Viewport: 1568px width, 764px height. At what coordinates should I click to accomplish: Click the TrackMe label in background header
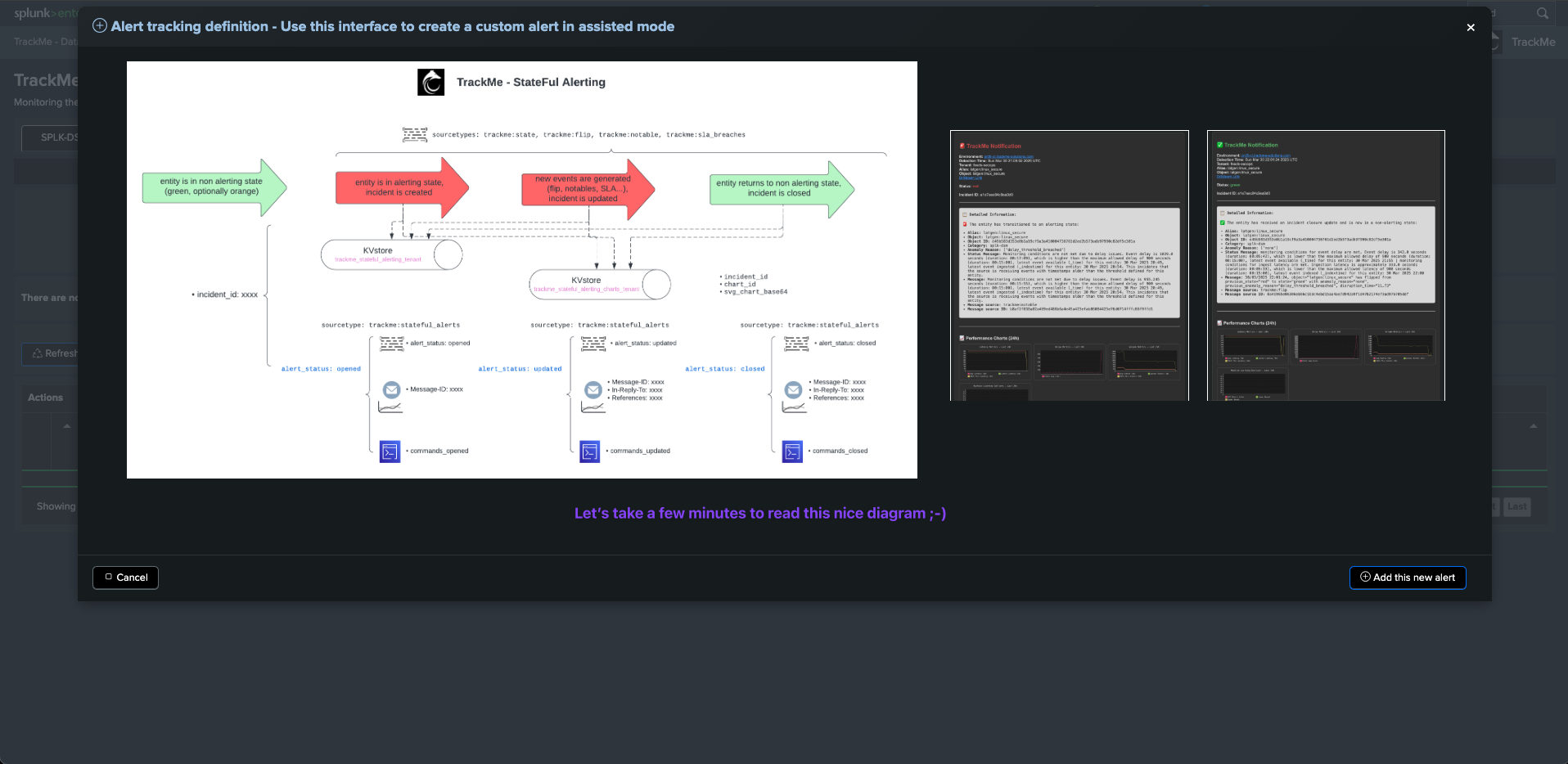1533,42
